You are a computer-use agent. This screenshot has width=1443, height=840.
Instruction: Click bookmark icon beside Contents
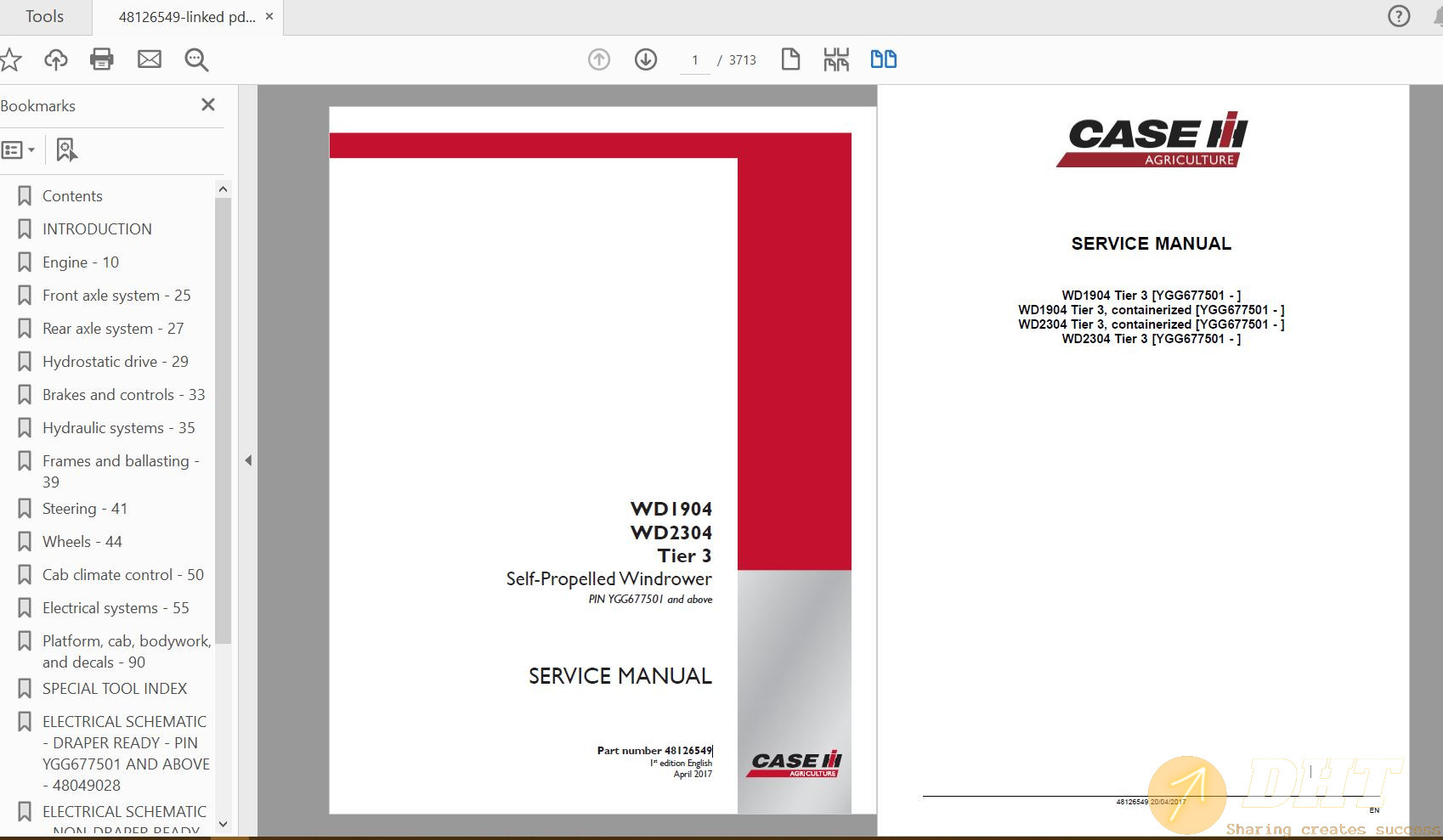pos(25,196)
